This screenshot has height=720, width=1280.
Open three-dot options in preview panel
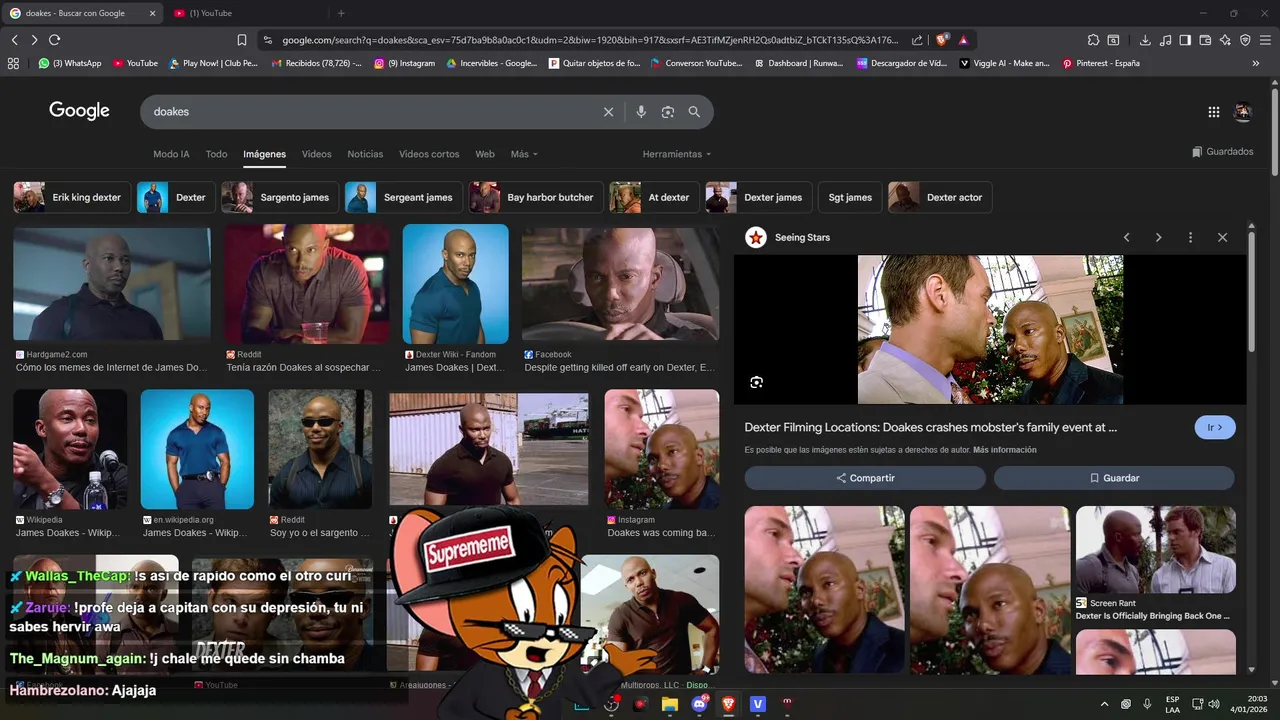point(1190,238)
